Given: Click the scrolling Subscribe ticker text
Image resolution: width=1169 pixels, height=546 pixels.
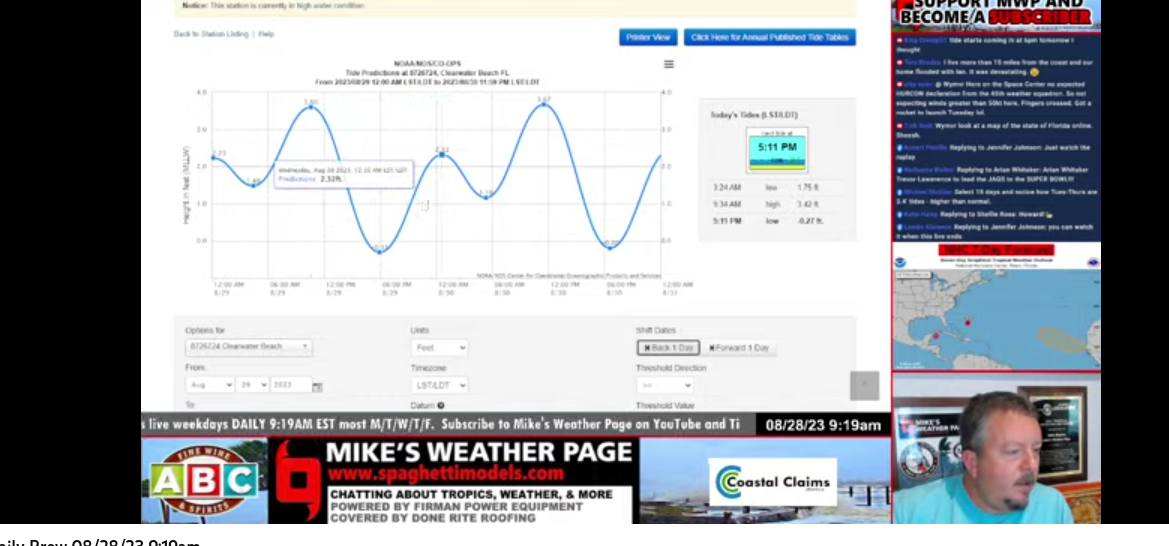Looking at the screenshot, I should click(441, 424).
